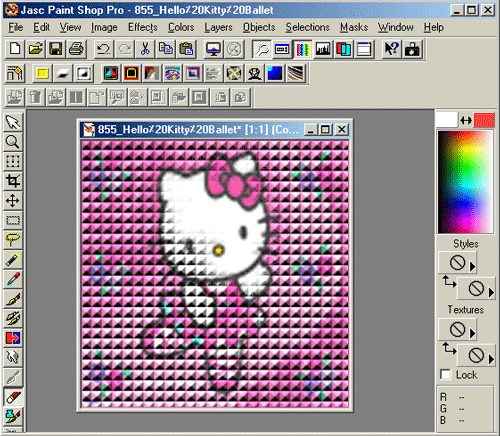Toggle the color palette toolbar button

pos(302,49)
